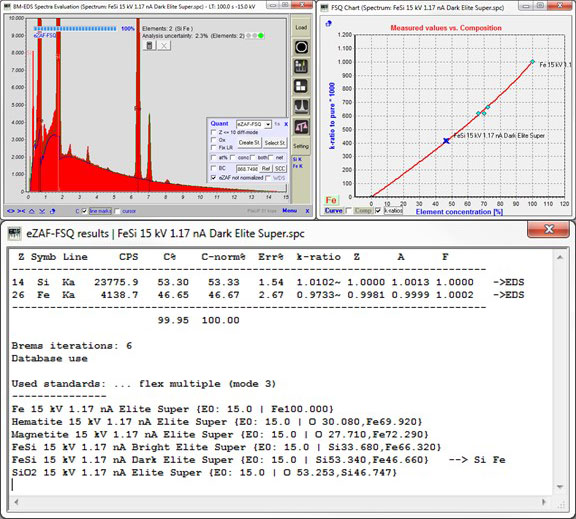Image resolution: width=576 pixels, height=519 pixels.
Task: Open the Setting button in sidebar
Action: (301, 146)
